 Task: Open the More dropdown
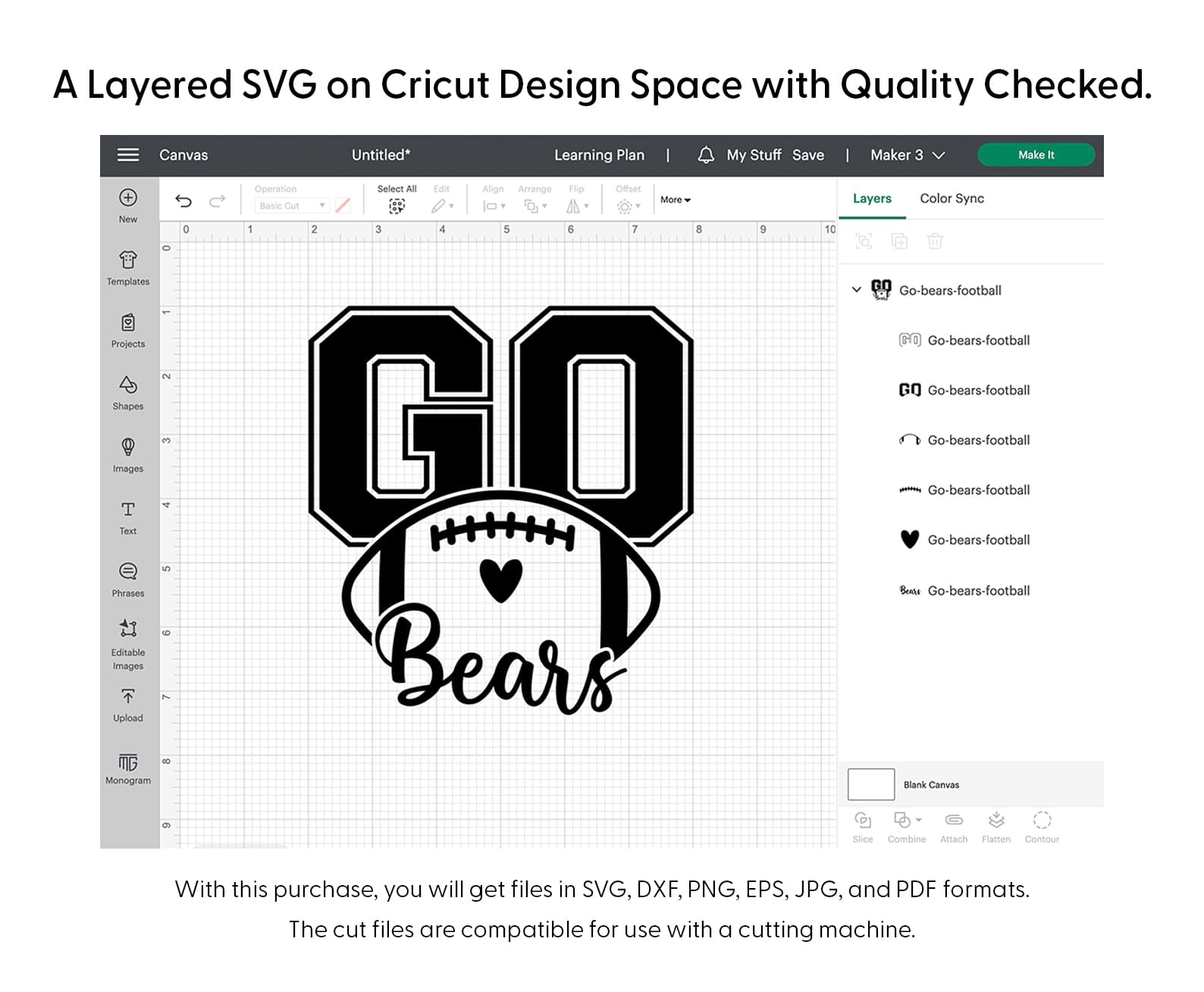pos(675,200)
